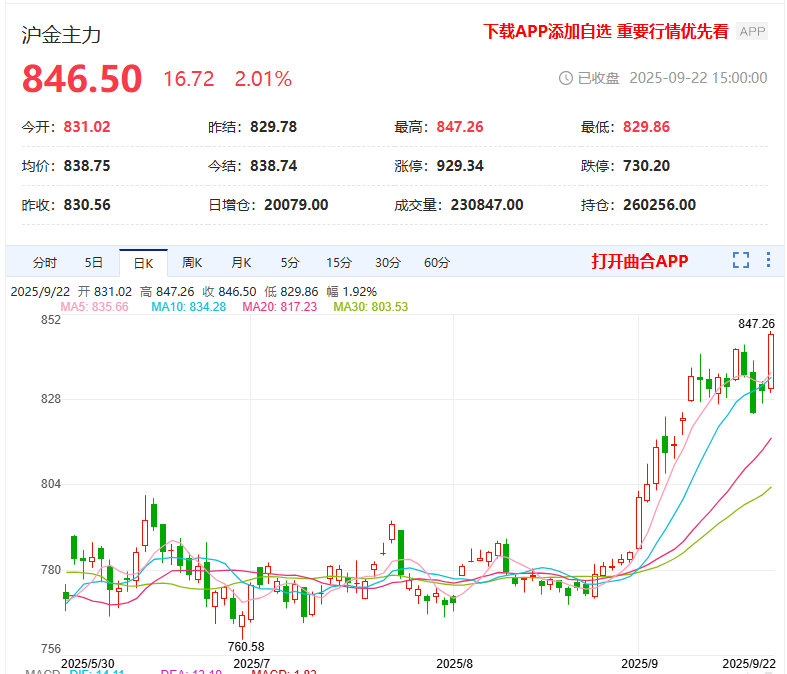Click the 2025/5/30 date axis label
This screenshot has width=787, height=674.
(87, 663)
